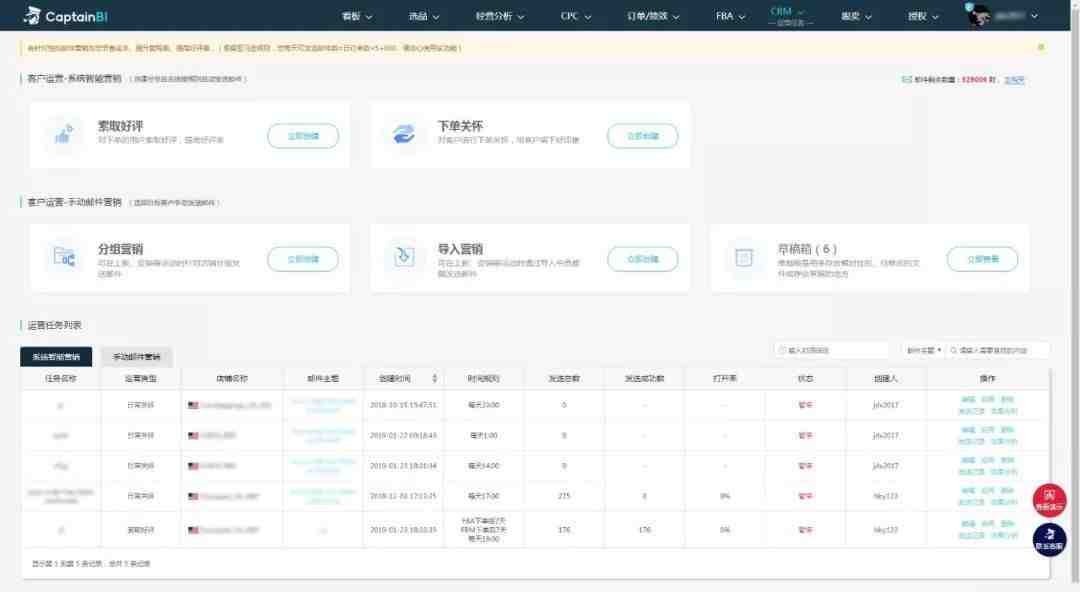Expand the 订单/绩效 navigation menu

click(x=654, y=16)
